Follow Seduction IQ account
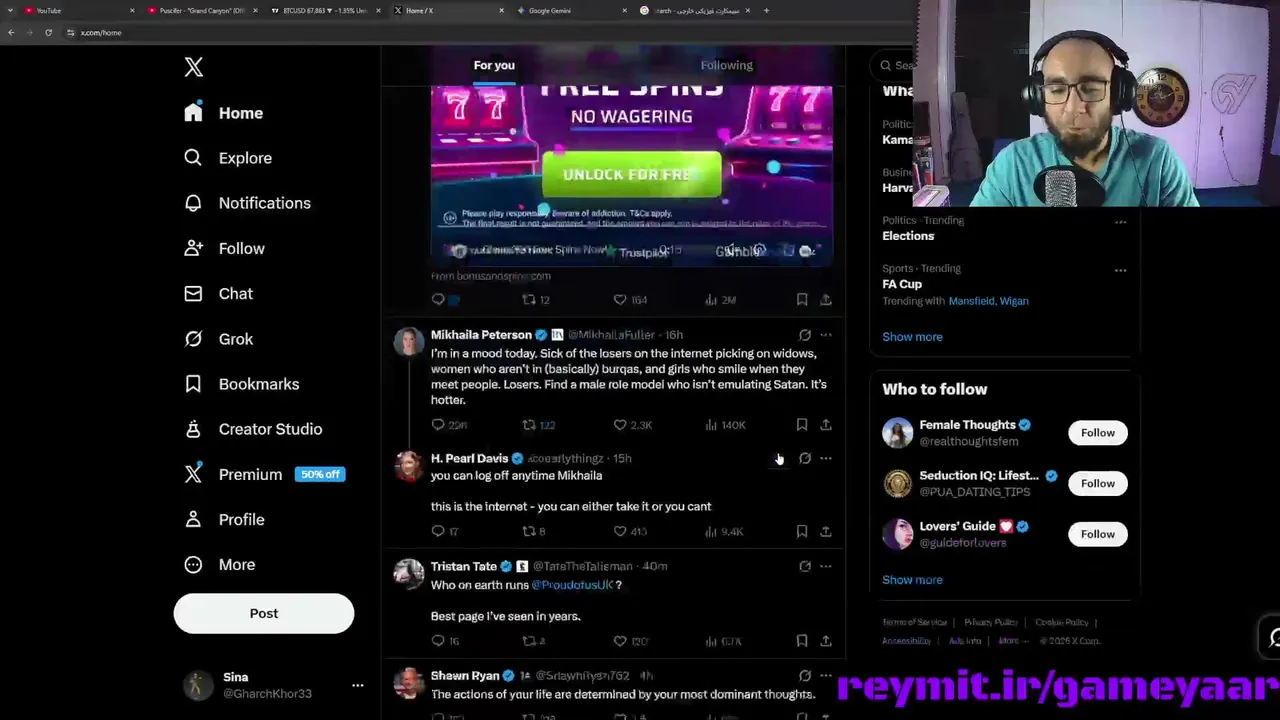This screenshot has width=1280, height=720. (x=1097, y=484)
